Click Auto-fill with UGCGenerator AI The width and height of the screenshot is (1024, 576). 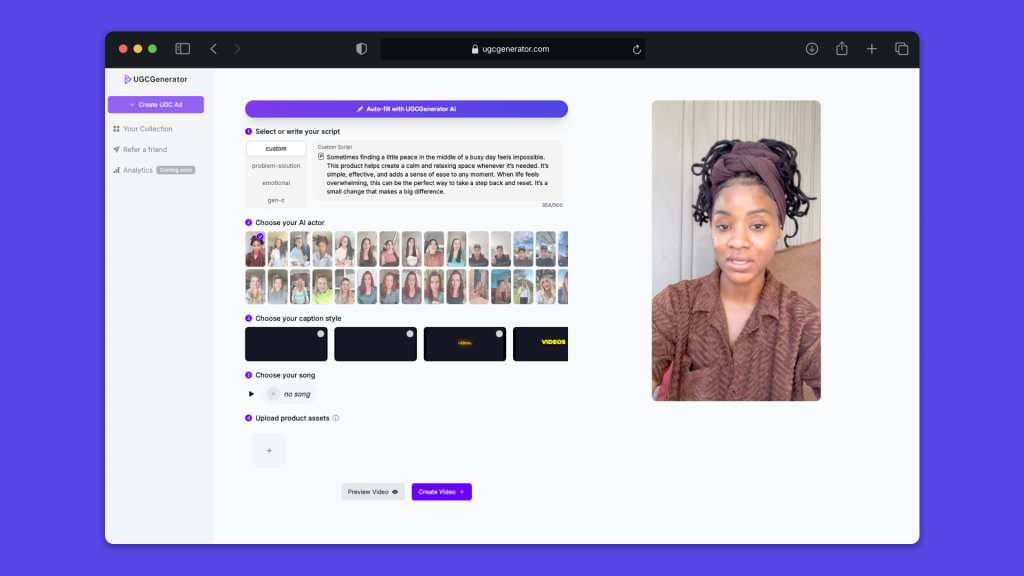[x=406, y=109]
